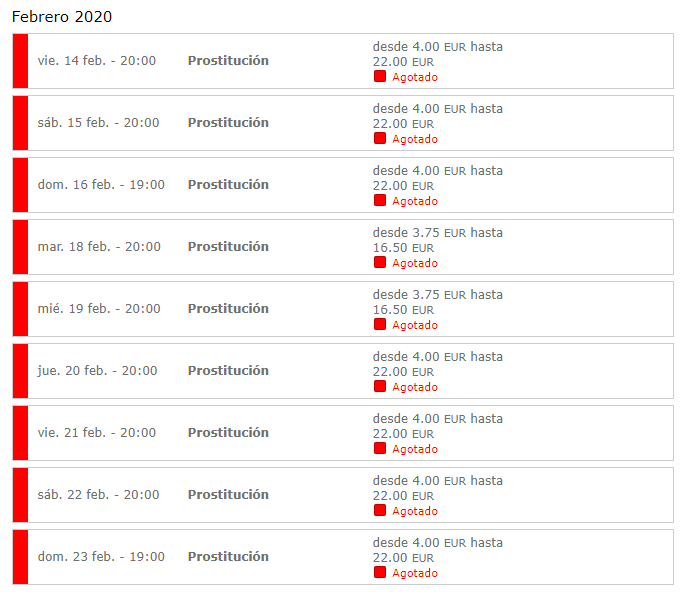Viewport: 695px width, 597px height.
Task: Select Prostitución title for dom. 16 feb.
Action: click(228, 185)
